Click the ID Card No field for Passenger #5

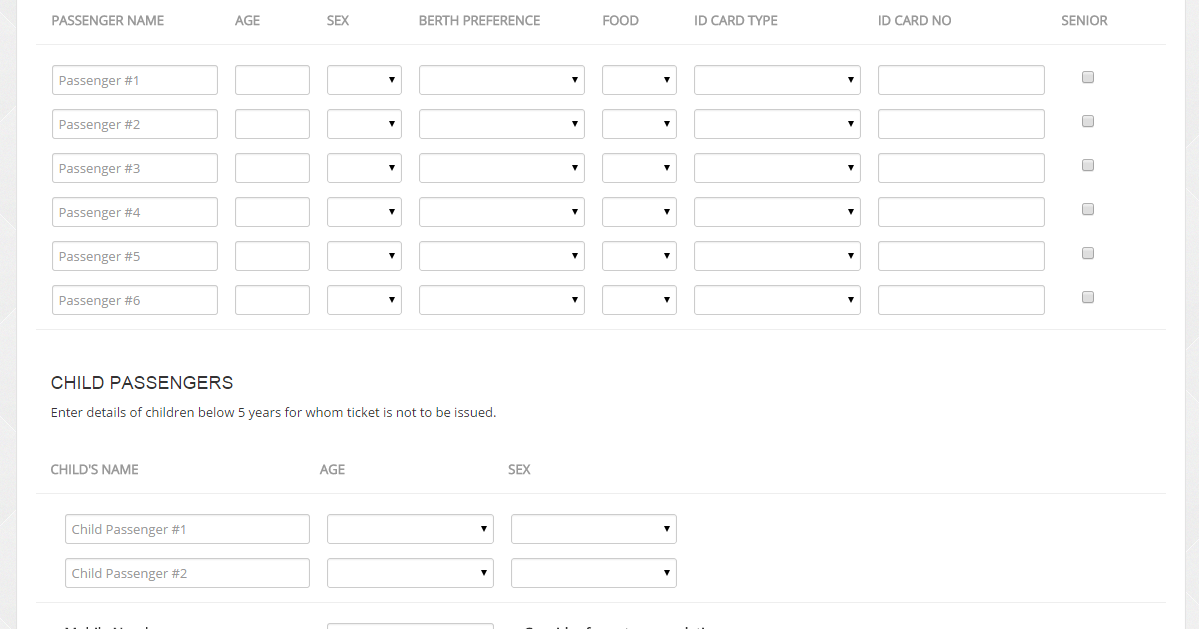[x=960, y=255]
